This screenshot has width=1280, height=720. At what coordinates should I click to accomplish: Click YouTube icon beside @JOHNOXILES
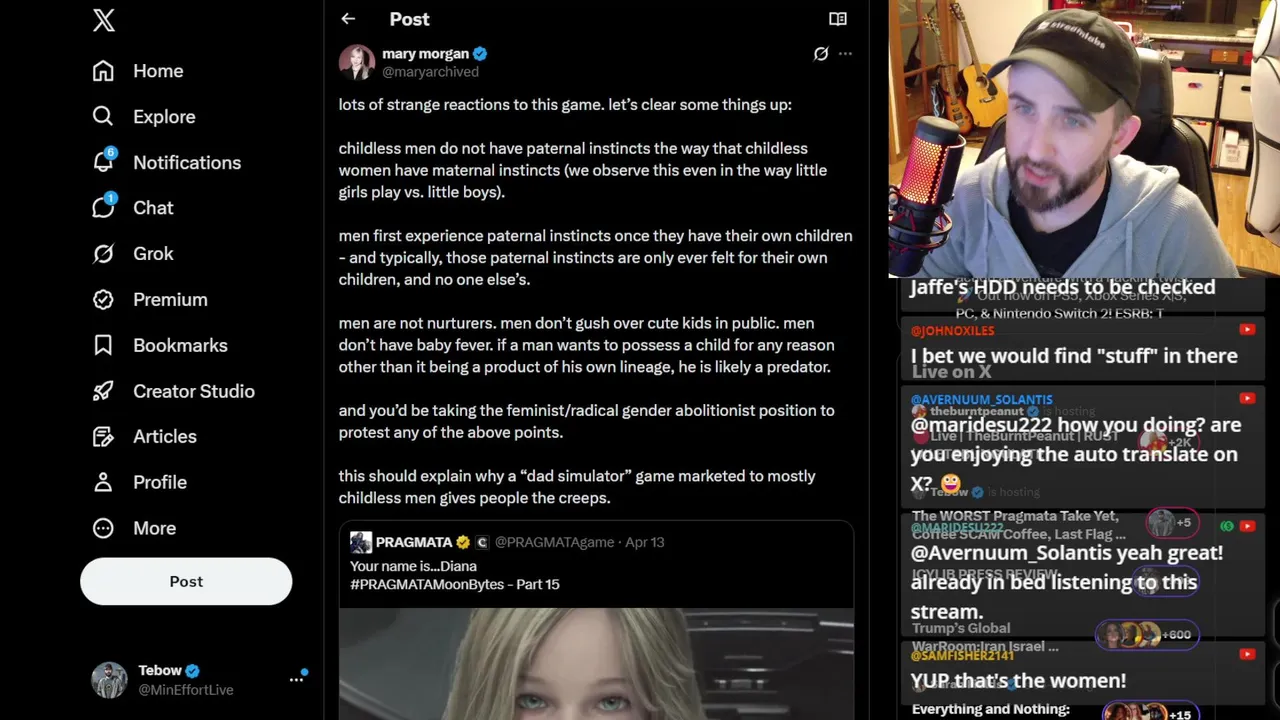[1247, 330]
